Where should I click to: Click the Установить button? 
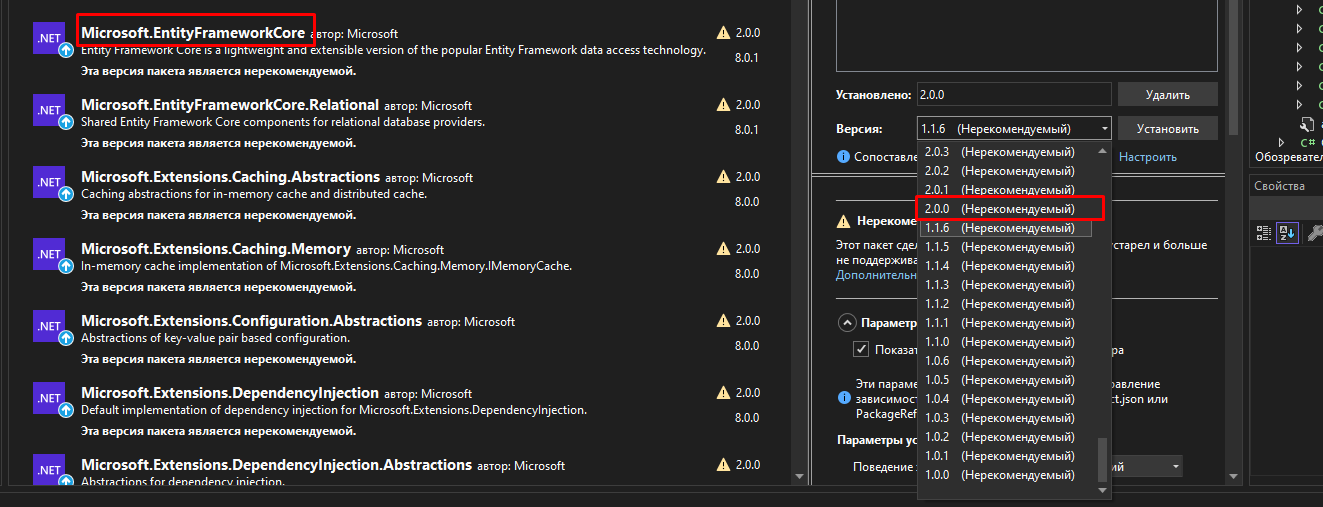1167,129
